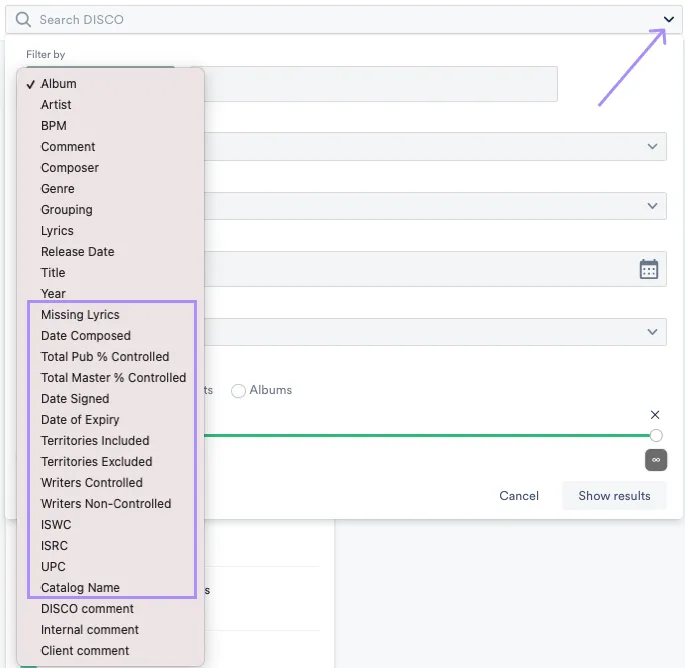685x668 pixels.
Task: Choose the Catalog Name filter option
Action: tap(80, 588)
